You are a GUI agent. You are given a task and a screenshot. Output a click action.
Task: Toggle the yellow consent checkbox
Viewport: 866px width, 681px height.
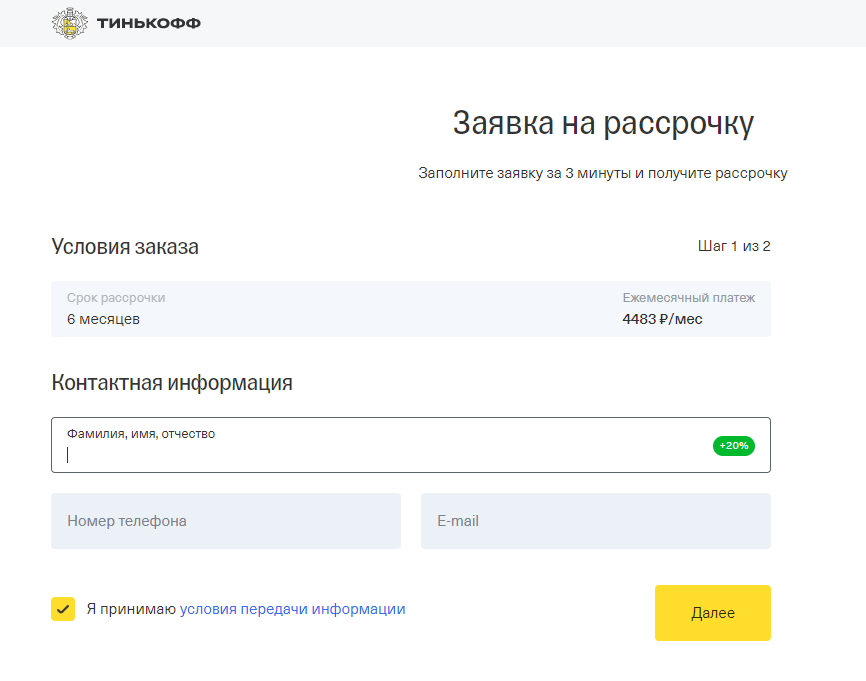(x=63, y=609)
